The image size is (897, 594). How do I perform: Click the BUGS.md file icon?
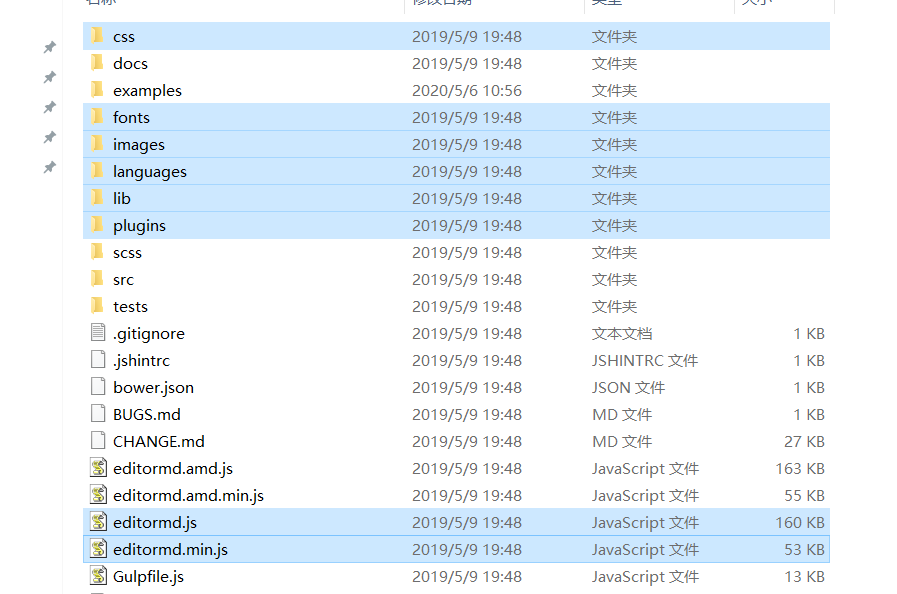[98, 413]
